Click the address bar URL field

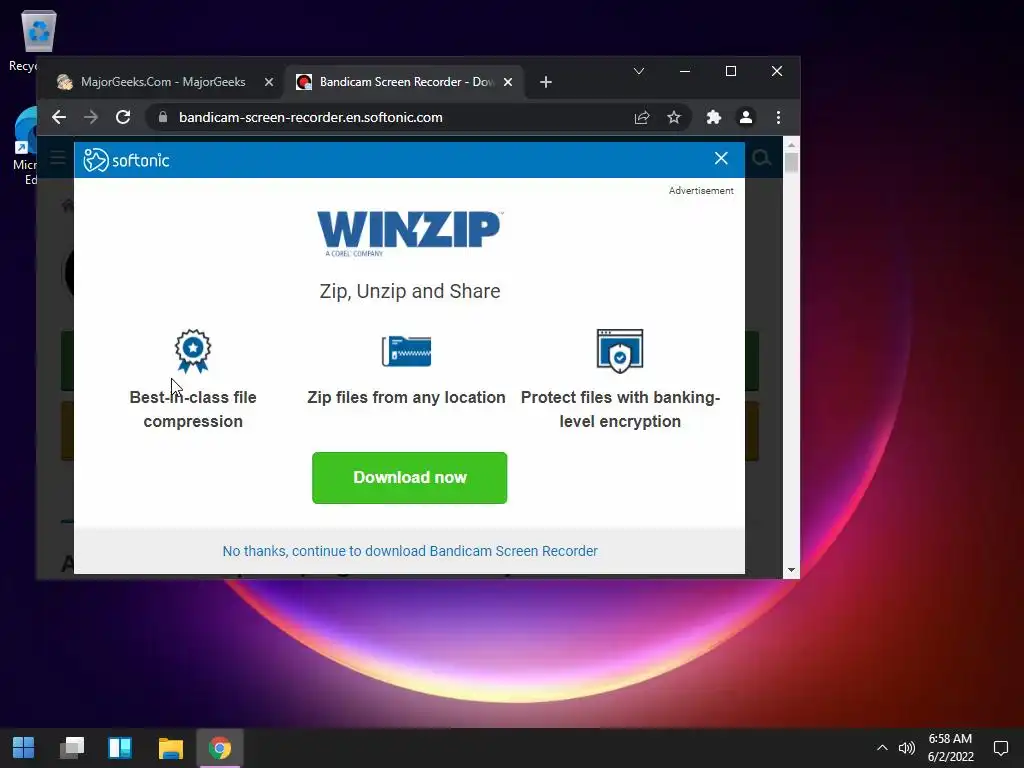coord(418,118)
